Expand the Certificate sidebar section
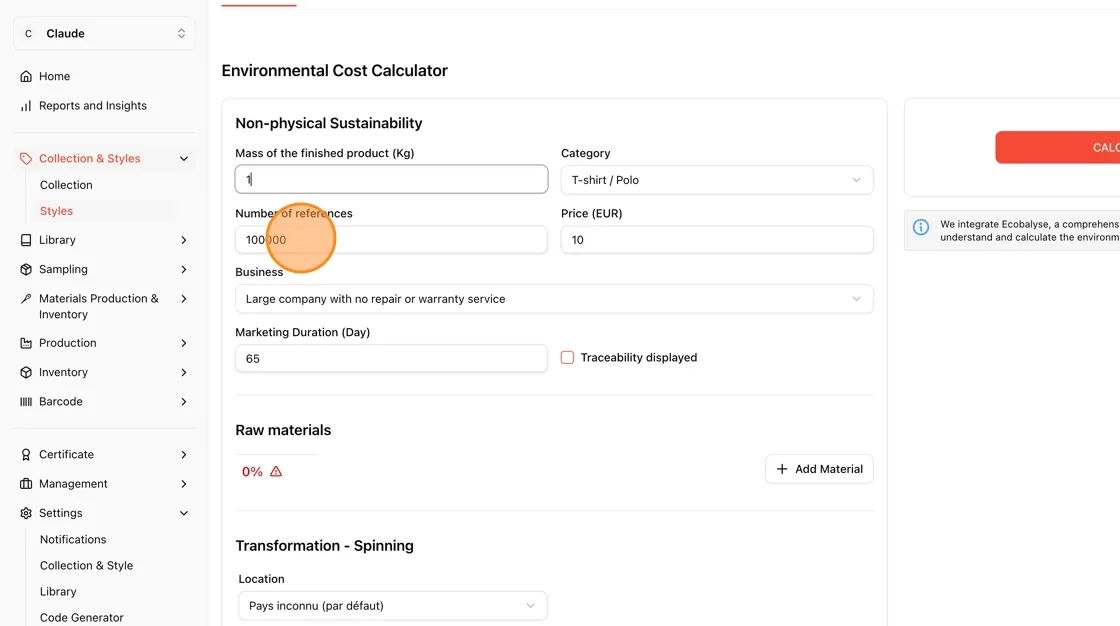 tap(184, 454)
